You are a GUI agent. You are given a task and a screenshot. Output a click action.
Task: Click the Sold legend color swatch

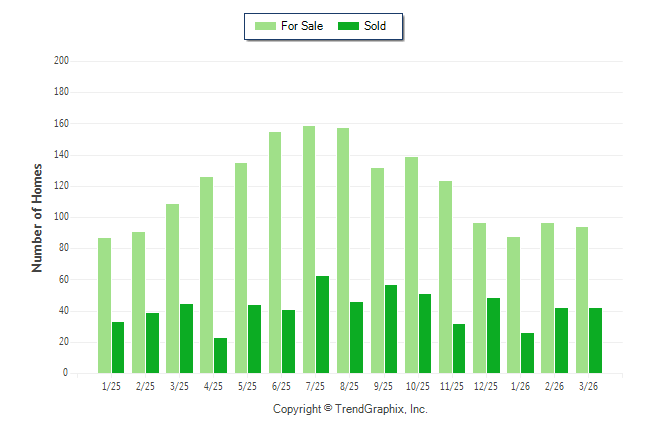pyautogui.click(x=349, y=26)
